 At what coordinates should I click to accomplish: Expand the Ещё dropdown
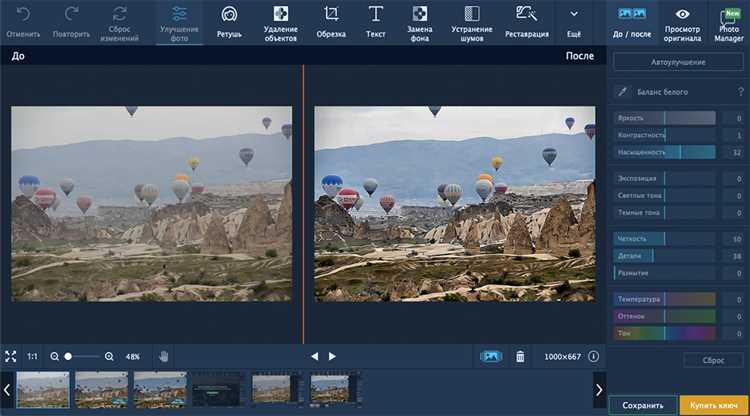(574, 23)
